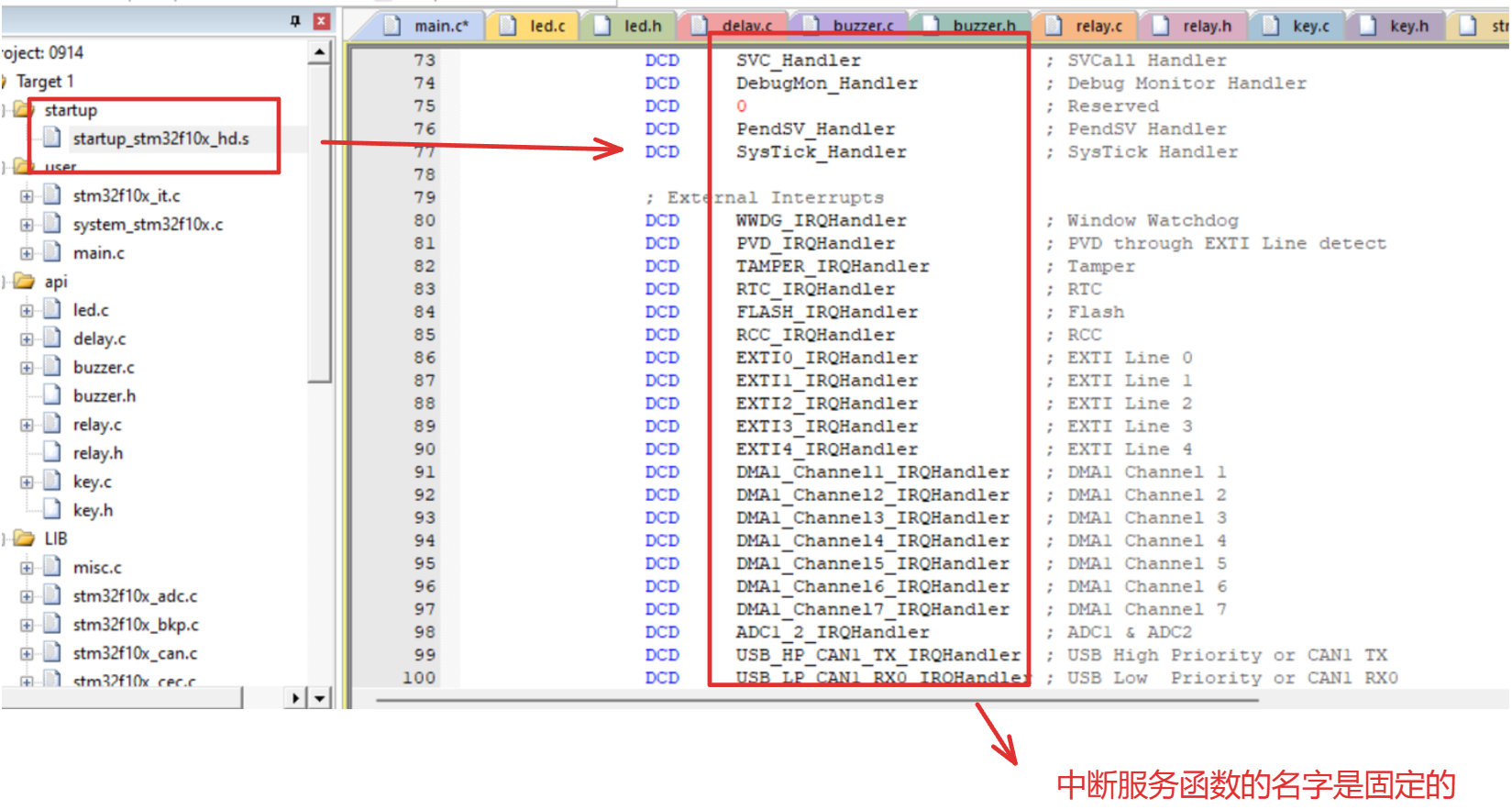Viewport: 1512px width, 810px height.
Task: Click the file icon on main.c* tab
Action: point(392,26)
